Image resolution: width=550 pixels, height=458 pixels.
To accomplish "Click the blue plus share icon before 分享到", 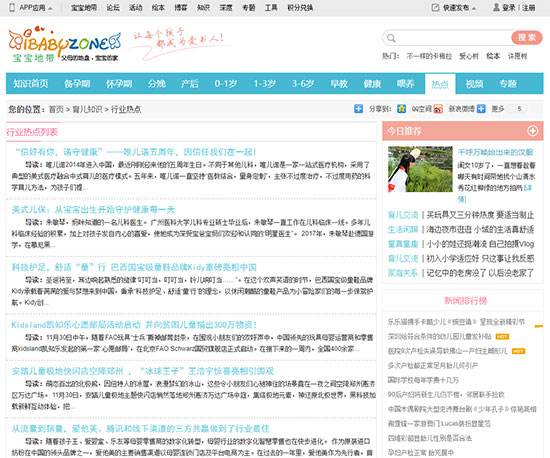I will click(x=358, y=109).
